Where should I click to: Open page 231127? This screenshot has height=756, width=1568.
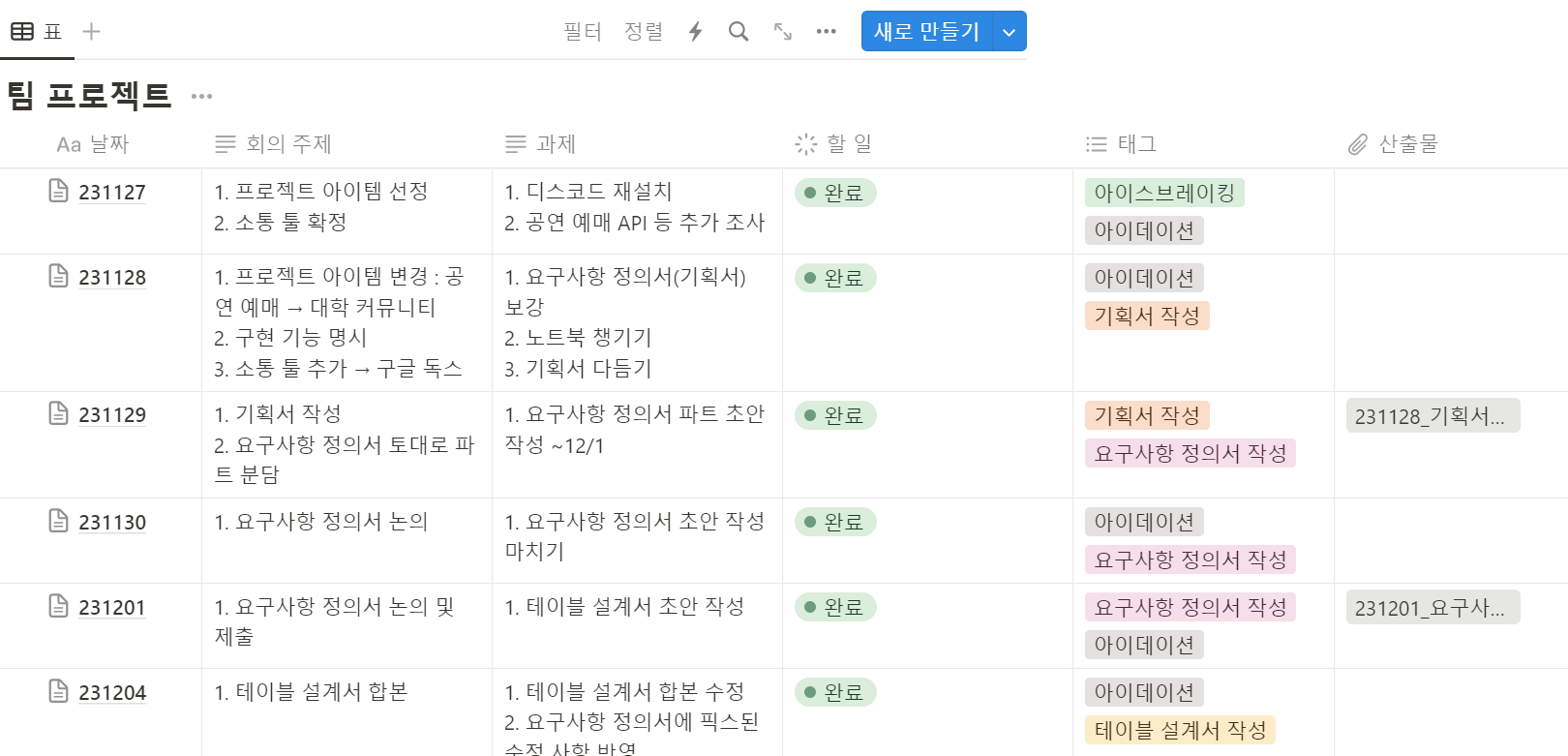pos(112,193)
